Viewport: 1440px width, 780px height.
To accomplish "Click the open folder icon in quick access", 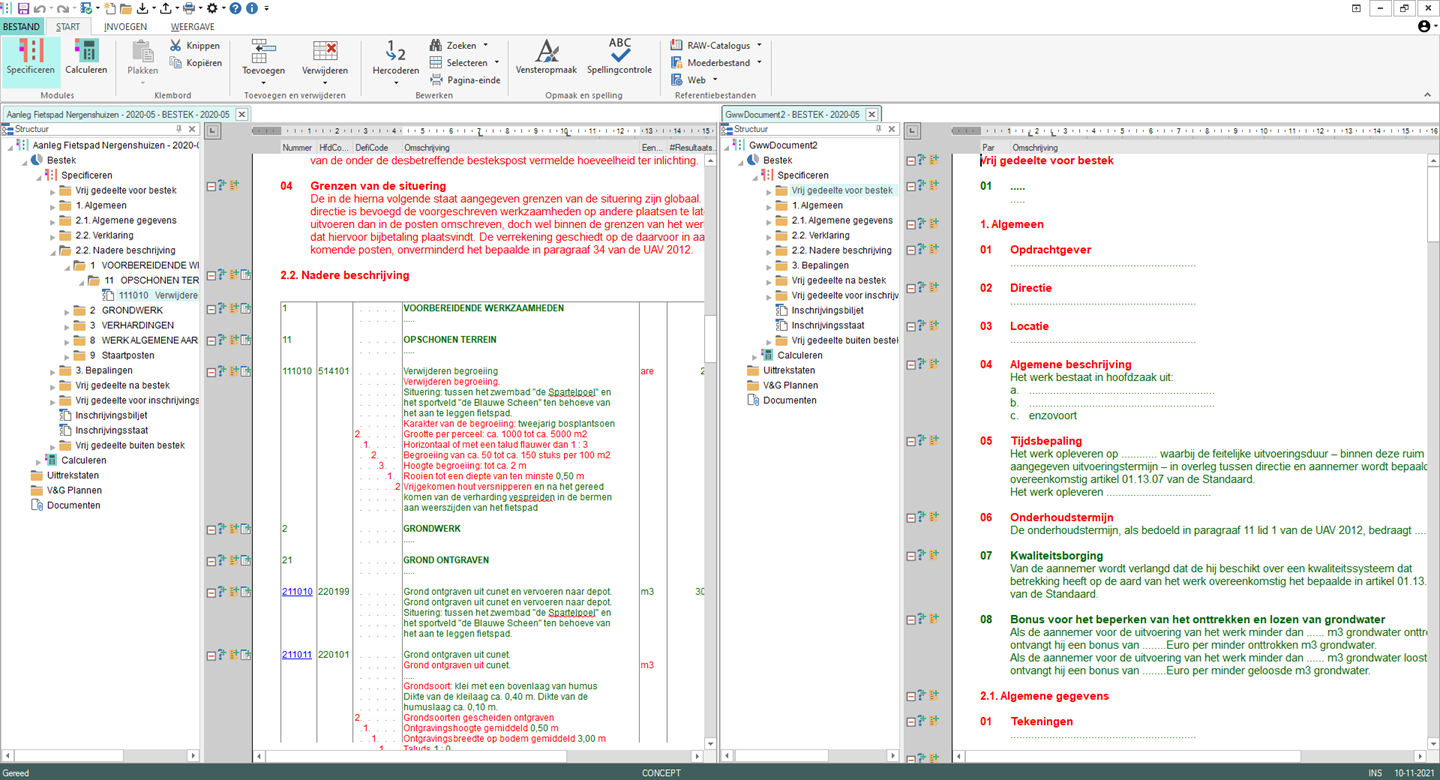I will 125,8.
